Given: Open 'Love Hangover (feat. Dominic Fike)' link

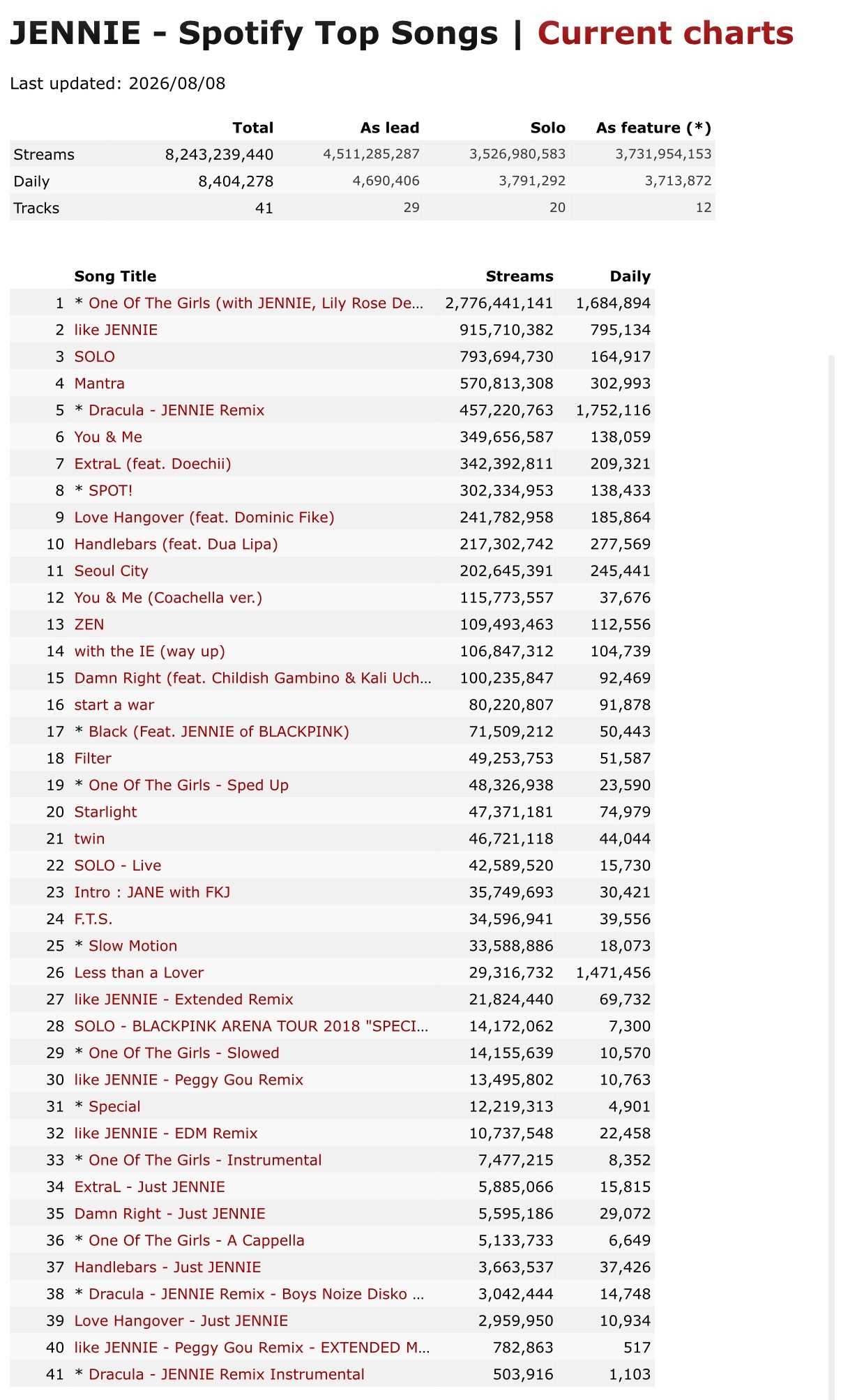Looking at the screenshot, I should [204, 518].
